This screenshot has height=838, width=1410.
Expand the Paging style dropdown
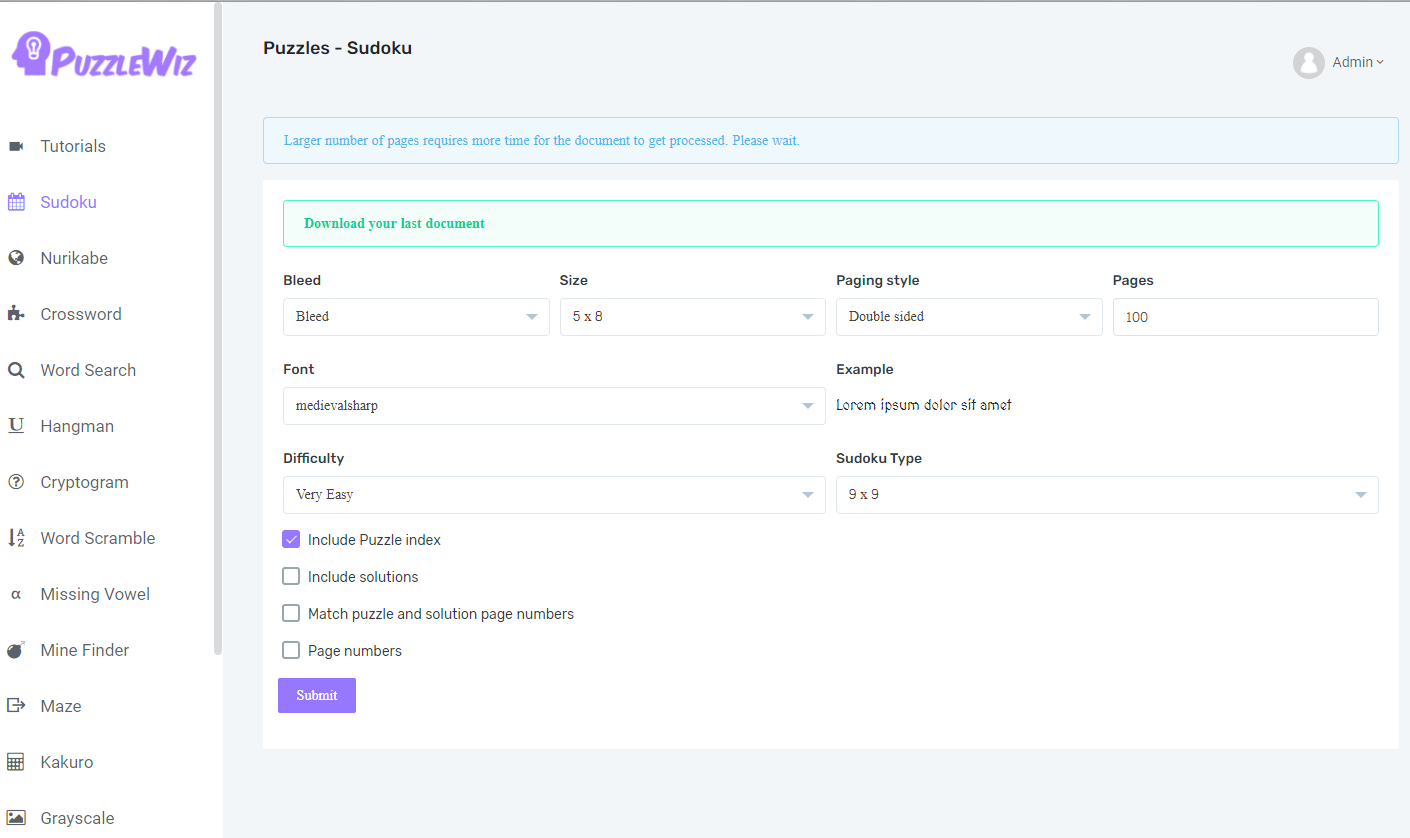click(x=969, y=317)
